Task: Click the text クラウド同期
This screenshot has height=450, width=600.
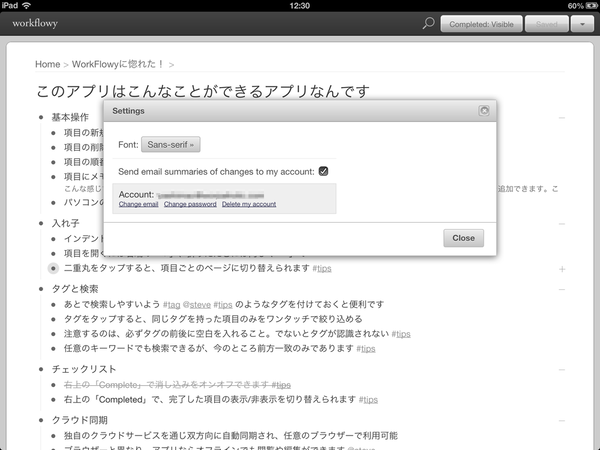Action: coord(80,420)
